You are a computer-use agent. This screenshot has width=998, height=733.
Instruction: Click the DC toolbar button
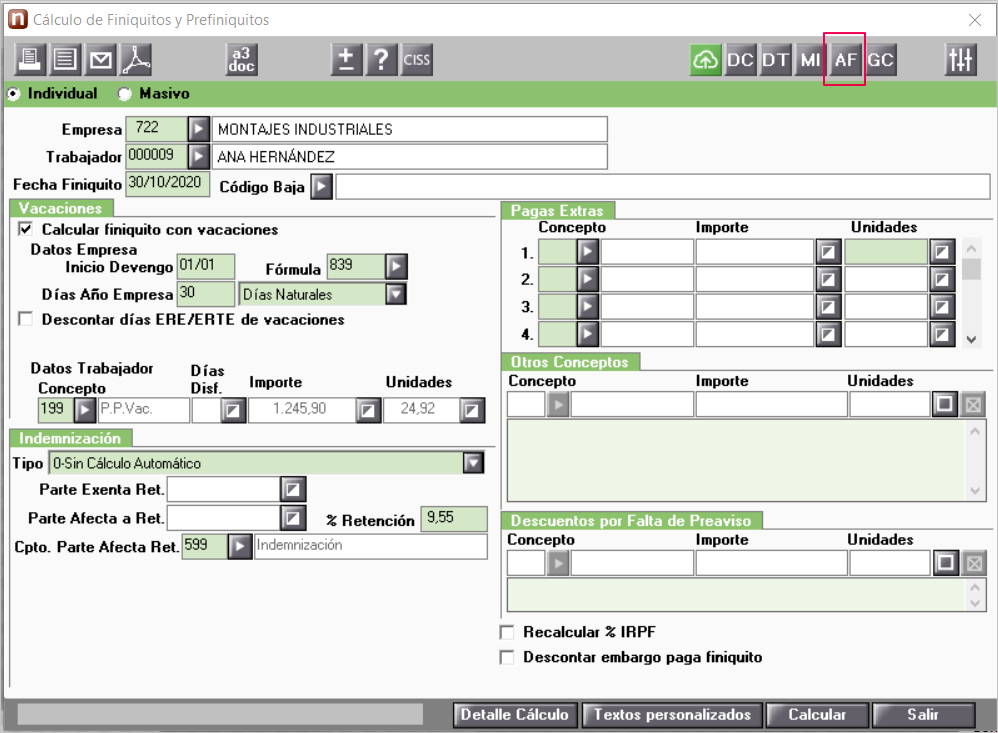pyautogui.click(x=740, y=60)
